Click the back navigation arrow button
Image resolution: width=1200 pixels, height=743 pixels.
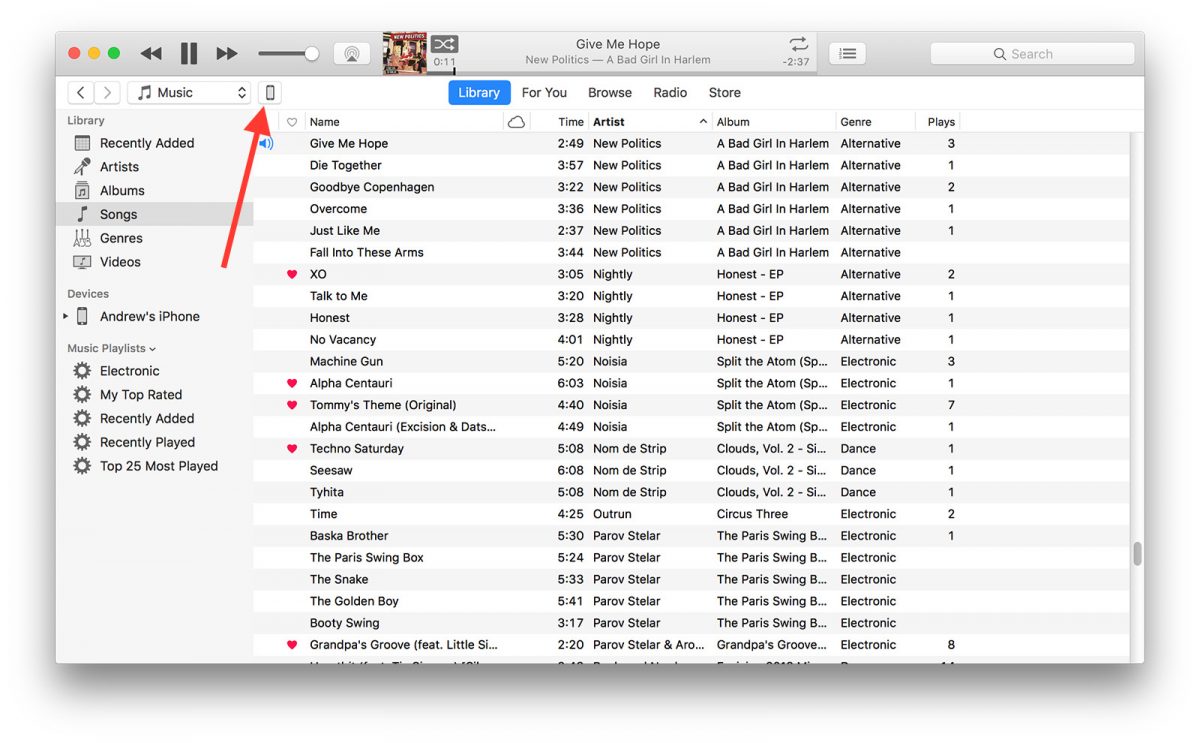(x=80, y=91)
